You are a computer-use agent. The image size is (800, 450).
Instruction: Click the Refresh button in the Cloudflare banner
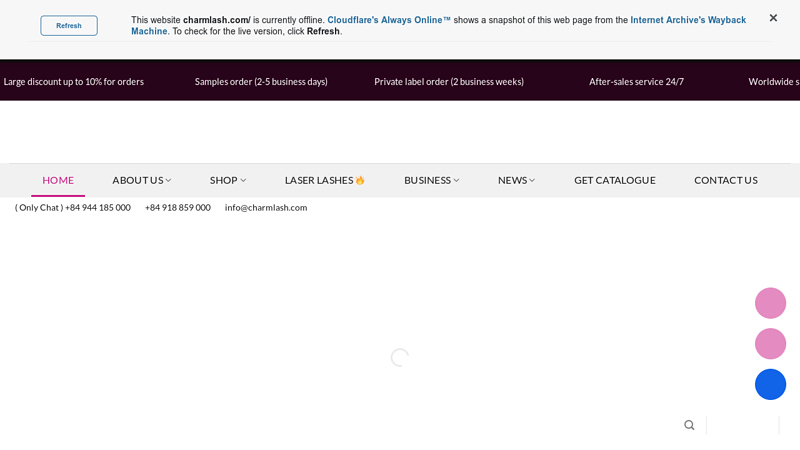pos(69,26)
